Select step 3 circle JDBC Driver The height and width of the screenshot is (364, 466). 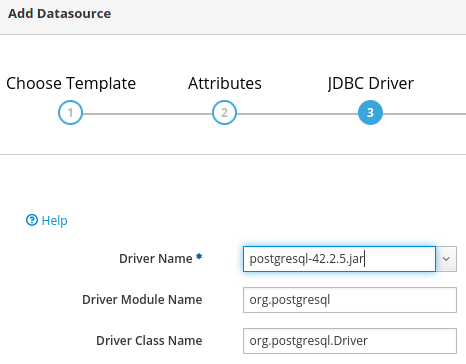370,113
